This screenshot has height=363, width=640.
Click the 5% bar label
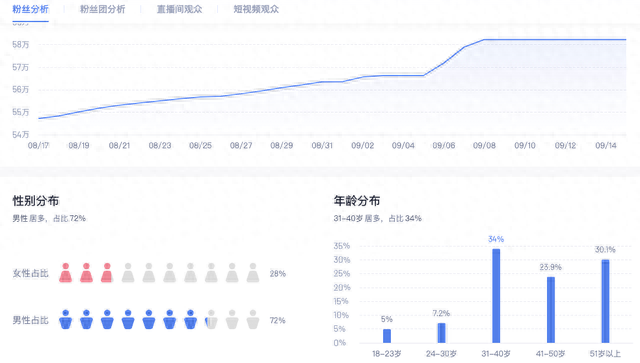click(x=387, y=319)
